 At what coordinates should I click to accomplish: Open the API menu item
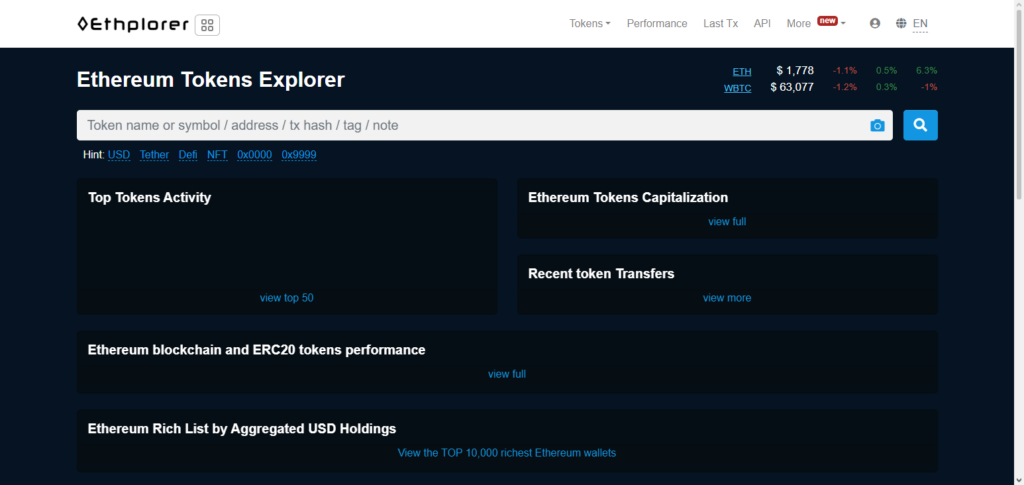[762, 23]
